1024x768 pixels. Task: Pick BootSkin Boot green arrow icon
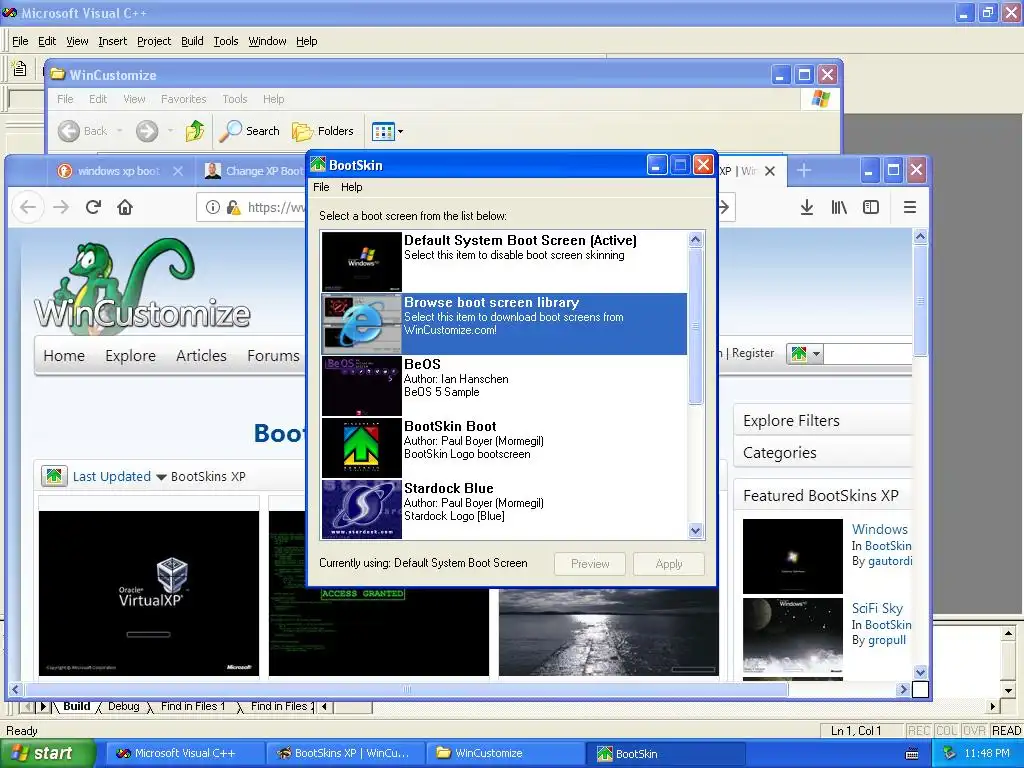click(361, 447)
